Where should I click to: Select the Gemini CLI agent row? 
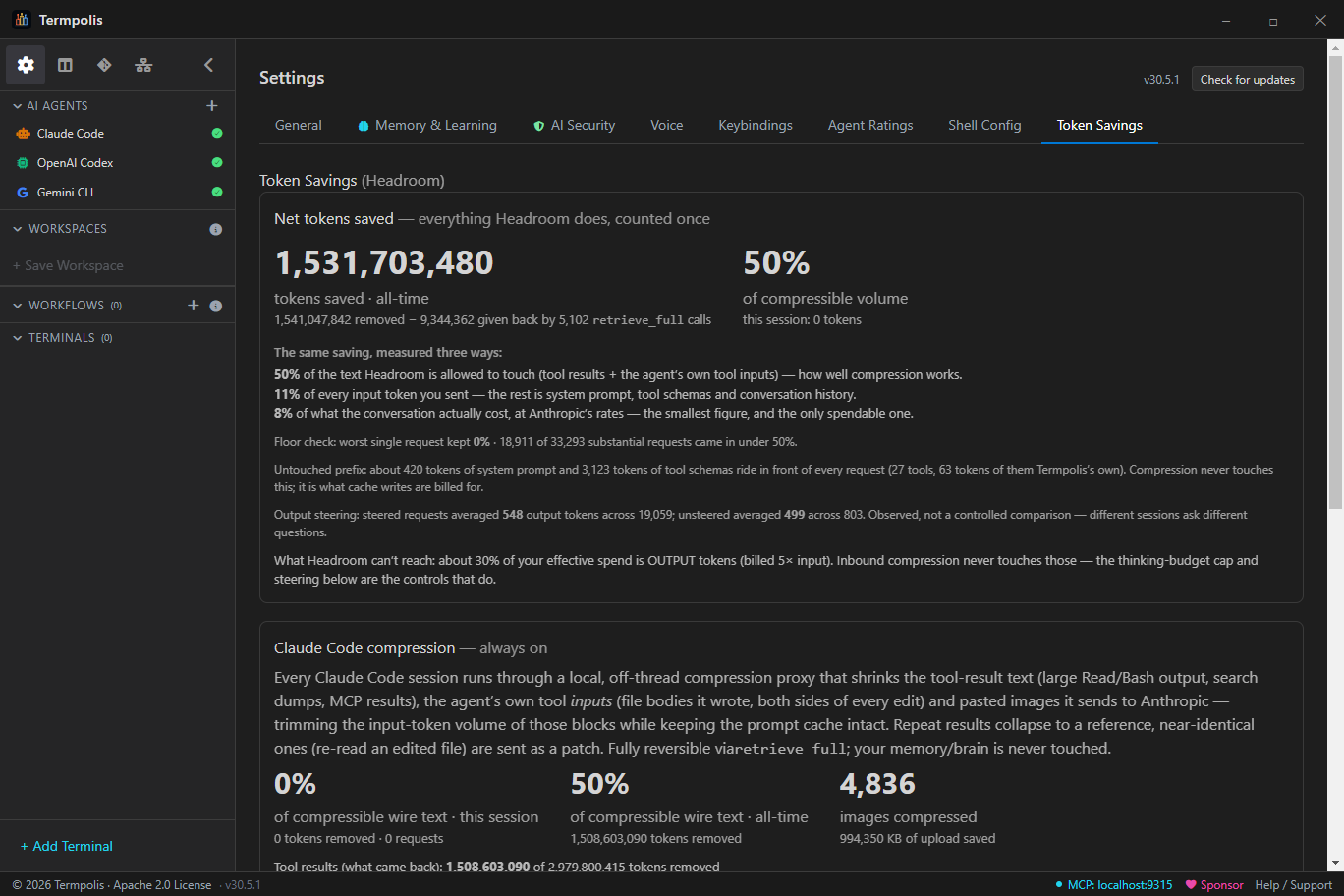point(118,193)
